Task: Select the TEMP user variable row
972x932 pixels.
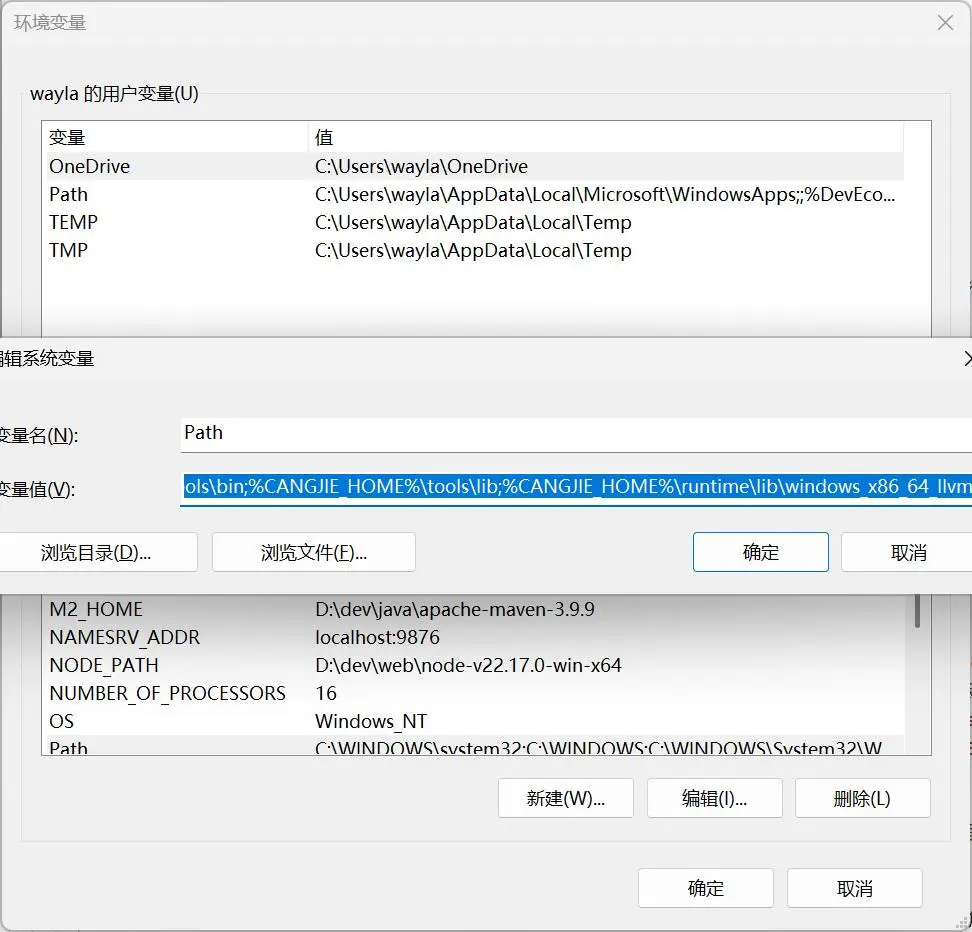Action: (x=475, y=222)
